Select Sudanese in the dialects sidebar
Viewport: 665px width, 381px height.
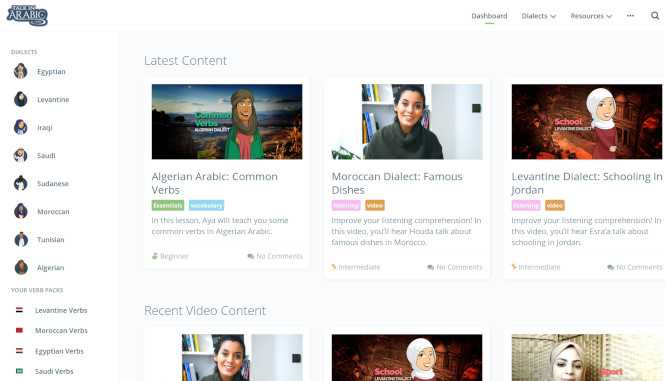[x=53, y=183]
